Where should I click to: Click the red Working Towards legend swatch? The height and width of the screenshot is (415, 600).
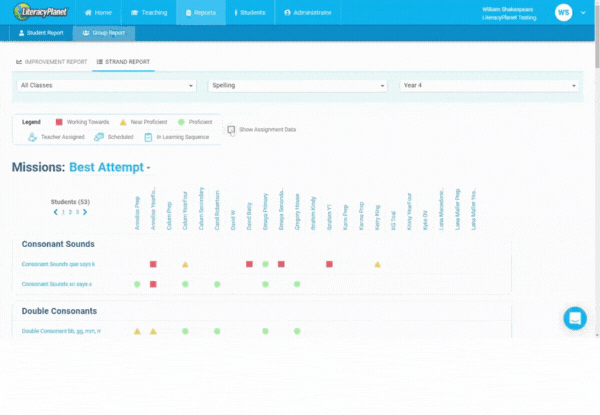(x=59, y=122)
